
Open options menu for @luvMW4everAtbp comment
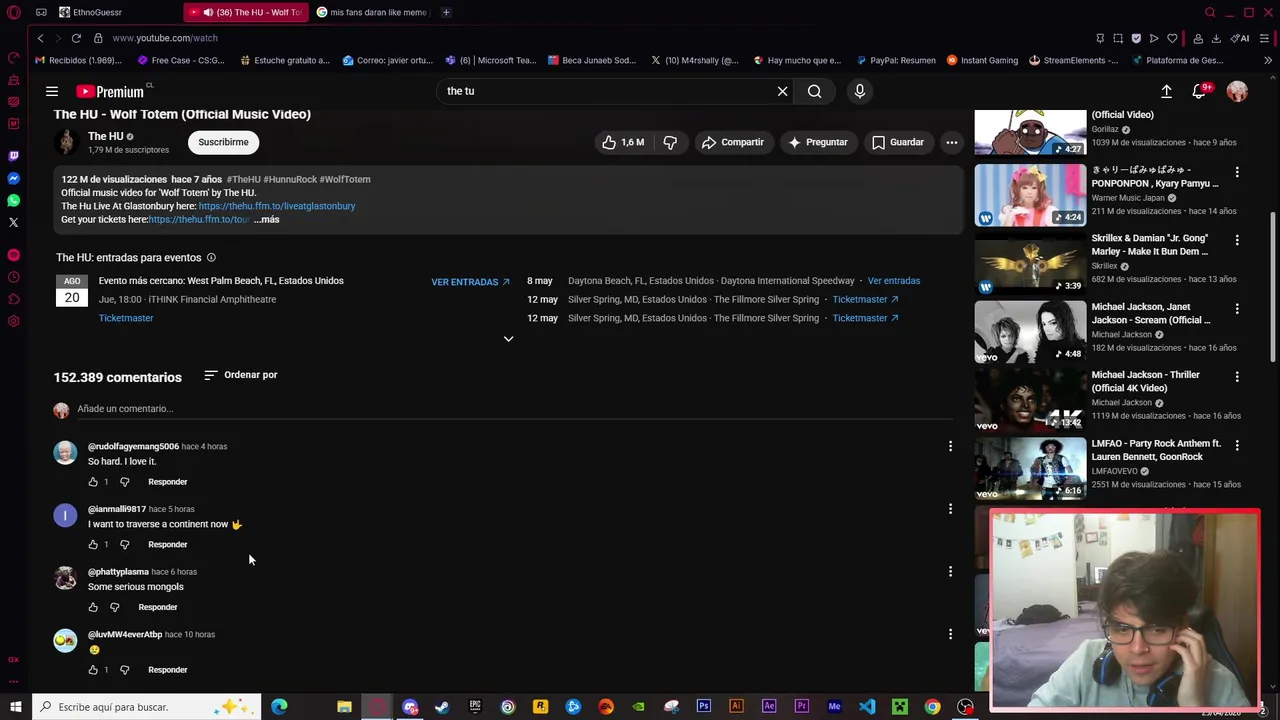pyautogui.click(x=950, y=634)
